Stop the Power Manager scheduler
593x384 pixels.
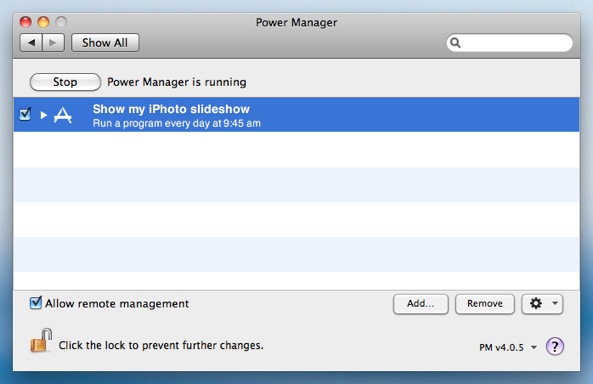pos(65,82)
